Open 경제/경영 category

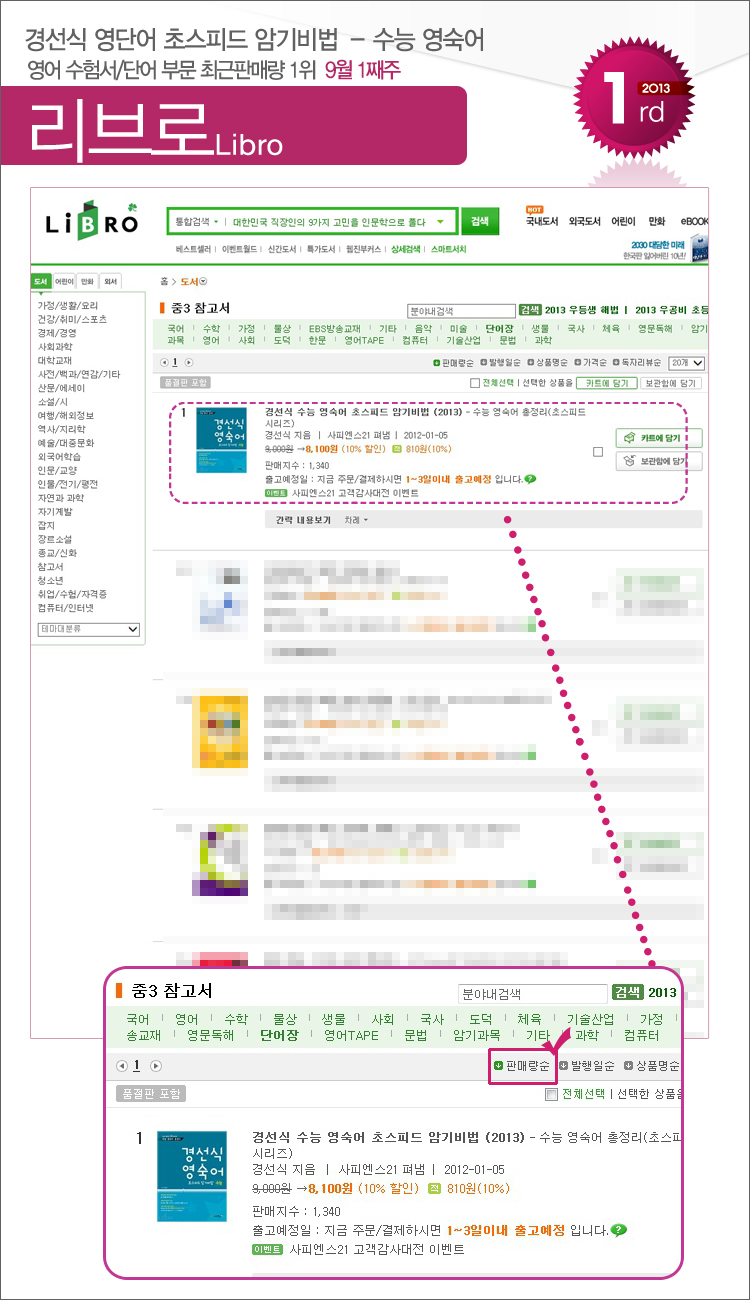pyautogui.click(x=57, y=332)
